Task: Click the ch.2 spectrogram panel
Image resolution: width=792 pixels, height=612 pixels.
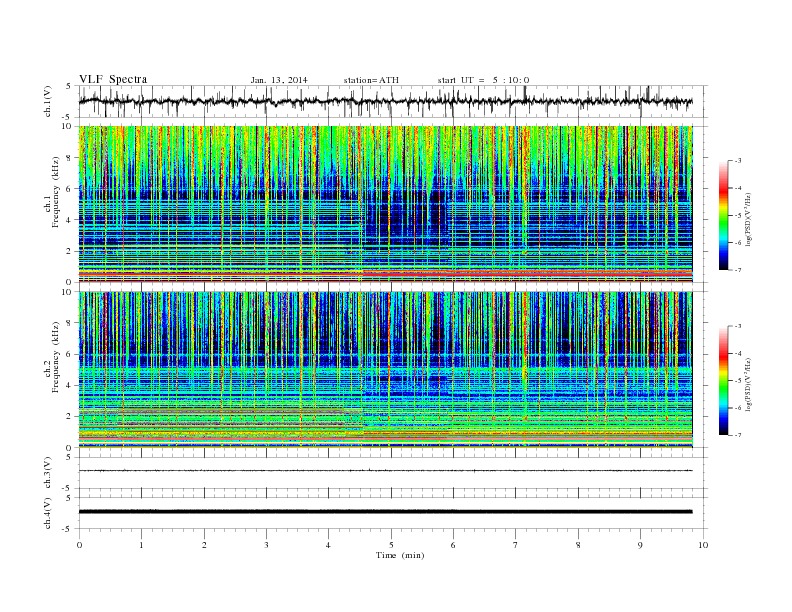Action: tap(385, 370)
